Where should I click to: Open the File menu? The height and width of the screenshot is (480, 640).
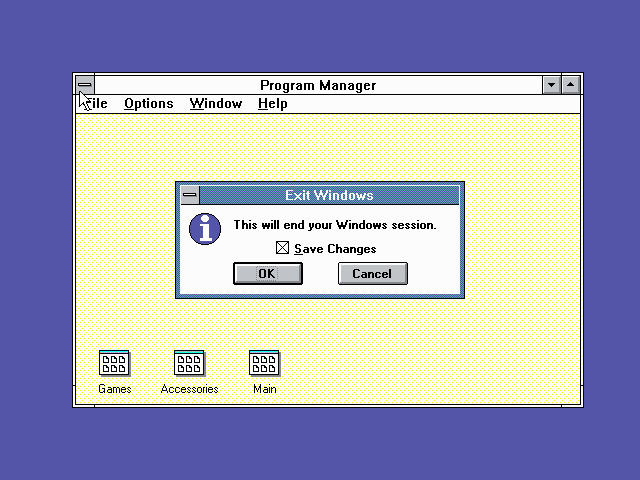click(x=95, y=103)
